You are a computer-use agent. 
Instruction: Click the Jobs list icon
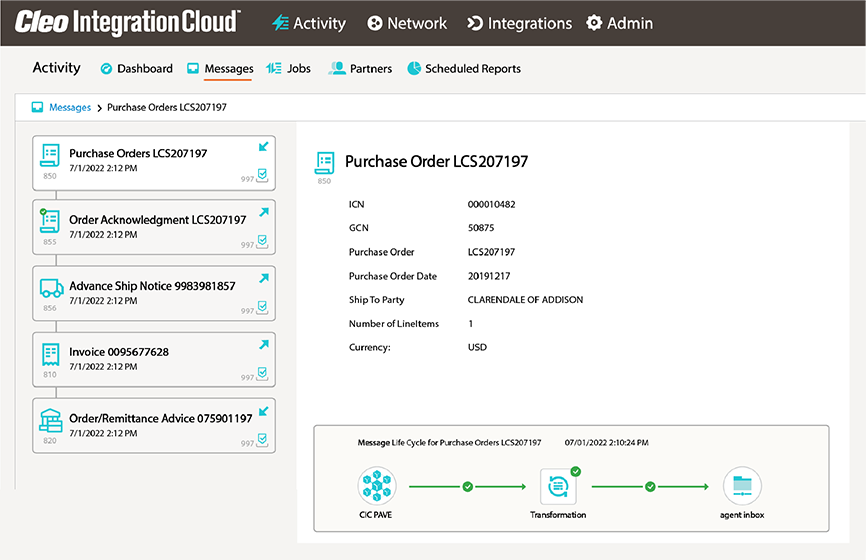273,68
